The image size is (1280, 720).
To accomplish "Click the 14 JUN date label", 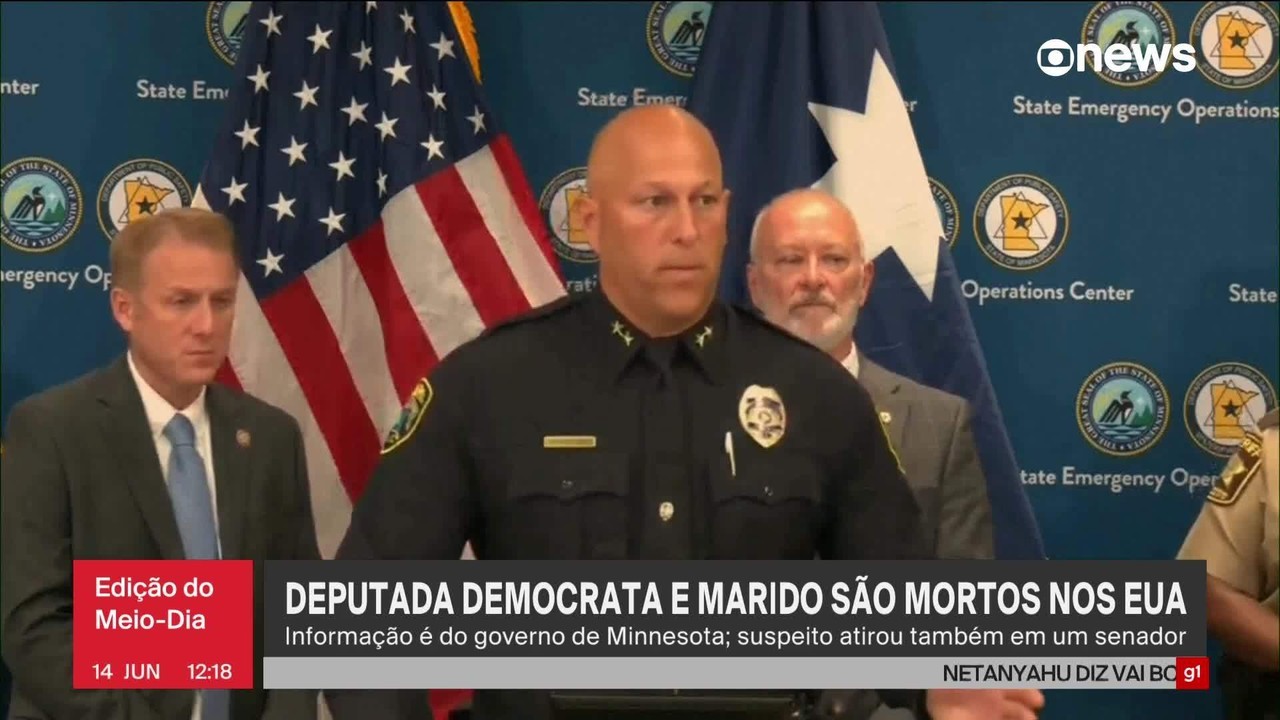I will [x=126, y=672].
